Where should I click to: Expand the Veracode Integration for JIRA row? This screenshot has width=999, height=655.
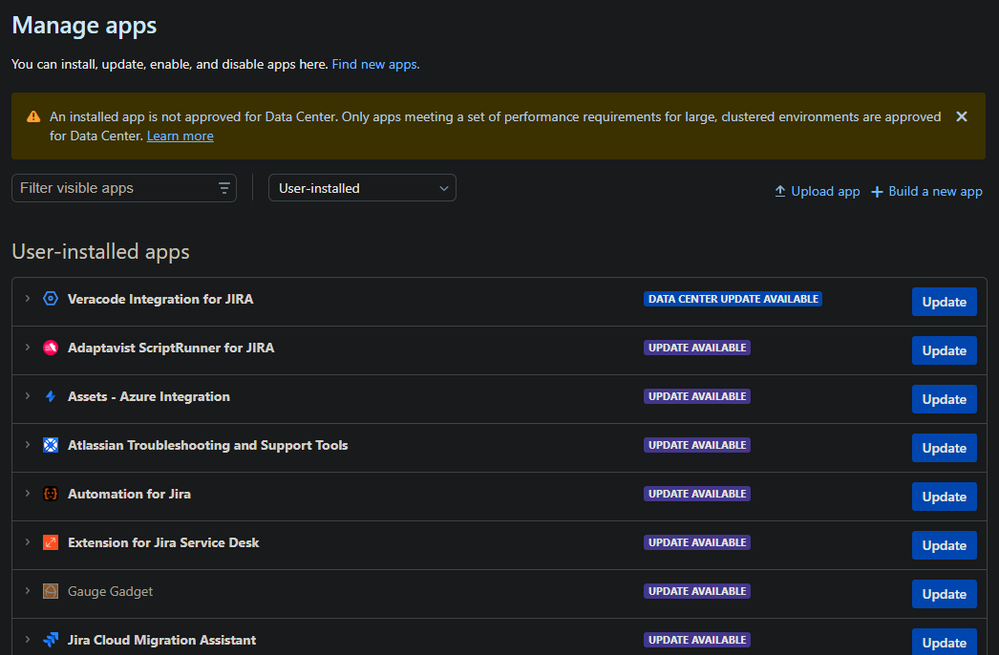pos(27,298)
